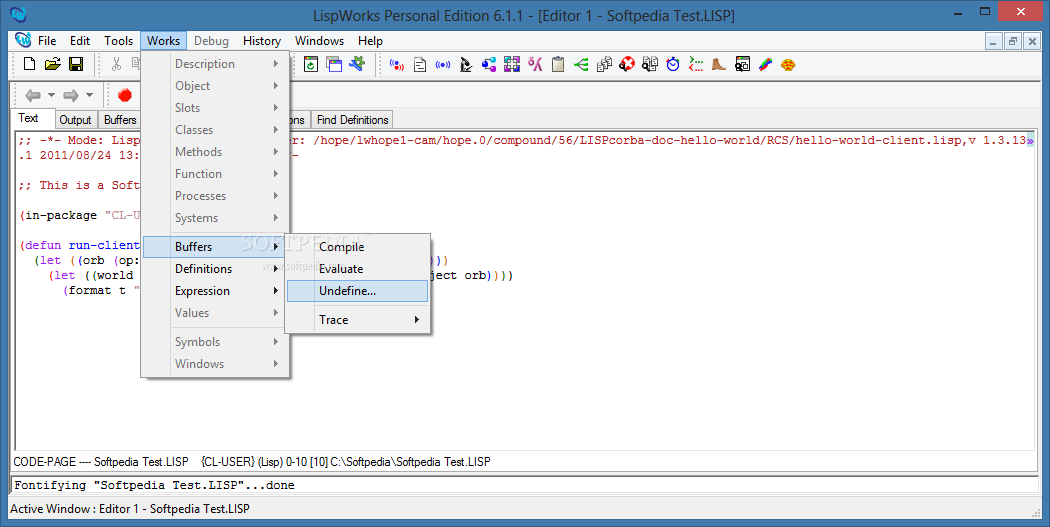Open the Editor document icon

tap(420, 64)
